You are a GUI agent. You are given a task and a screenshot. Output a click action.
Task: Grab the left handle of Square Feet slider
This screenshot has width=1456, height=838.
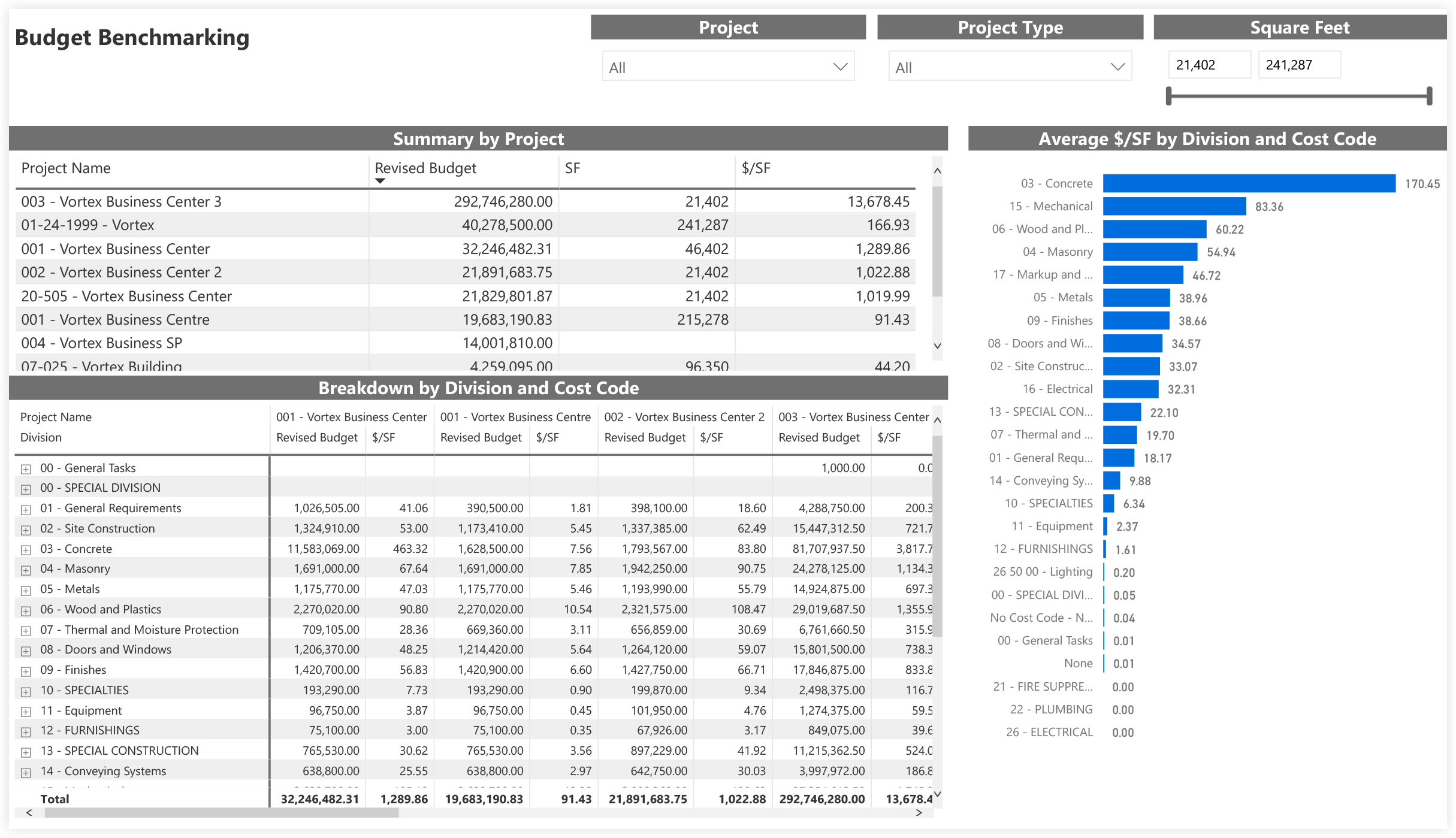click(x=1168, y=96)
